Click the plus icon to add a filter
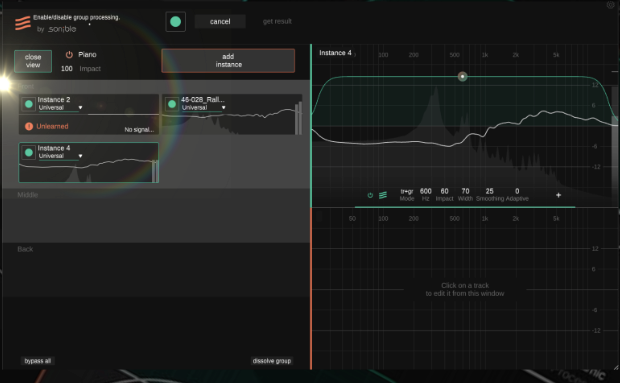620x383 pixels. pos(558,195)
